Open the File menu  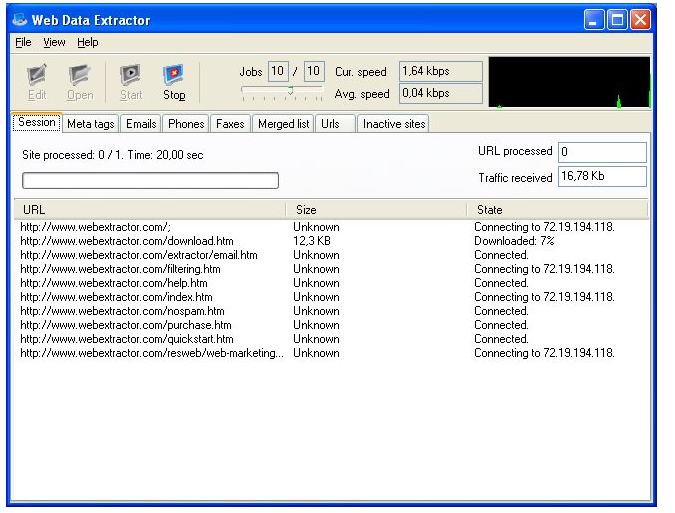[x=23, y=42]
